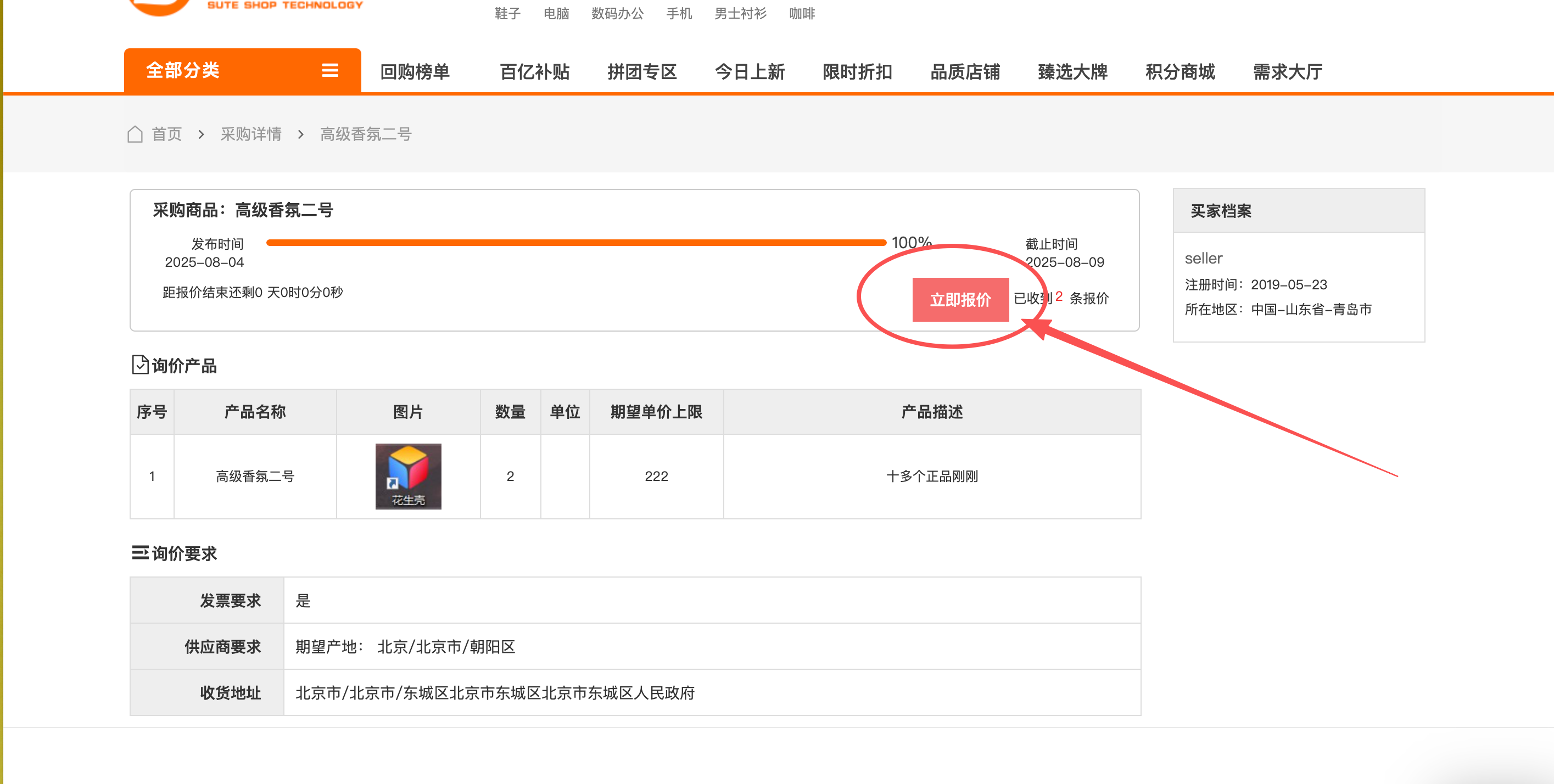The width and height of the screenshot is (1554, 784).
Task: Click the 询价要求 list icon
Action: (140, 552)
